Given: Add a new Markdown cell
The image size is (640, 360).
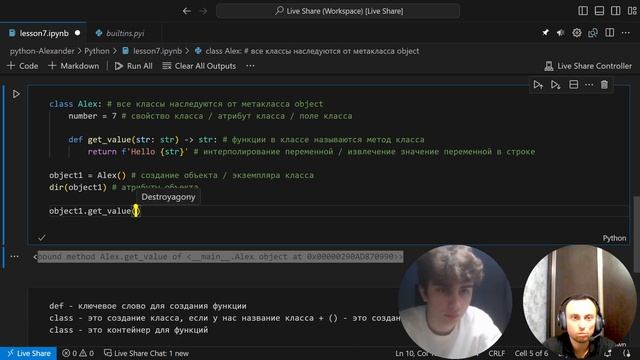Looking at the screenshot, I should [x=74, y=66].
